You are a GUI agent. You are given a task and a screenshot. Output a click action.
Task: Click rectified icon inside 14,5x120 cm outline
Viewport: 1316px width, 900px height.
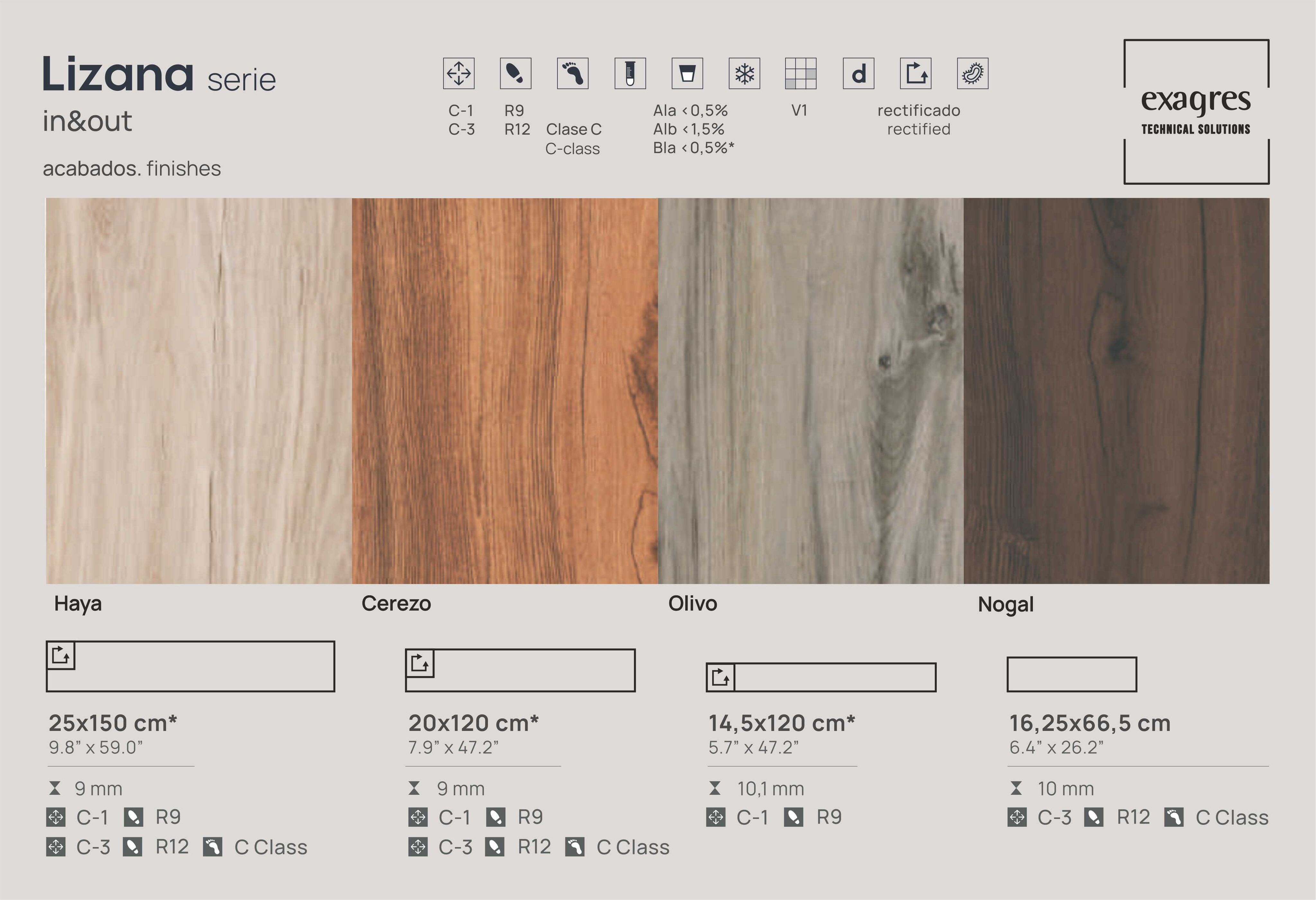720,677
